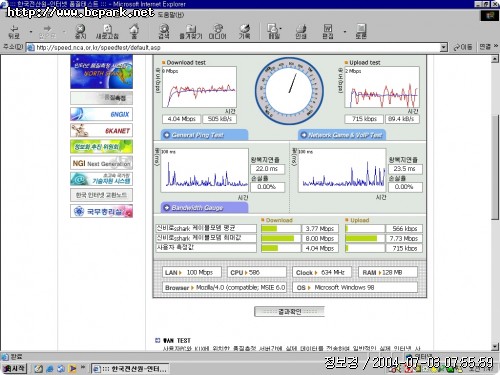Click the Discuss (토론) toolbar icon
Image resolution: width=500 pixels, height=375 pixels.
[x=361, y=32]
